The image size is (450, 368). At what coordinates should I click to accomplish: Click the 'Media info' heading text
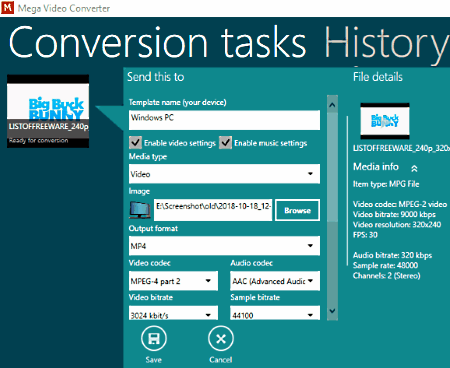point(376,166)
